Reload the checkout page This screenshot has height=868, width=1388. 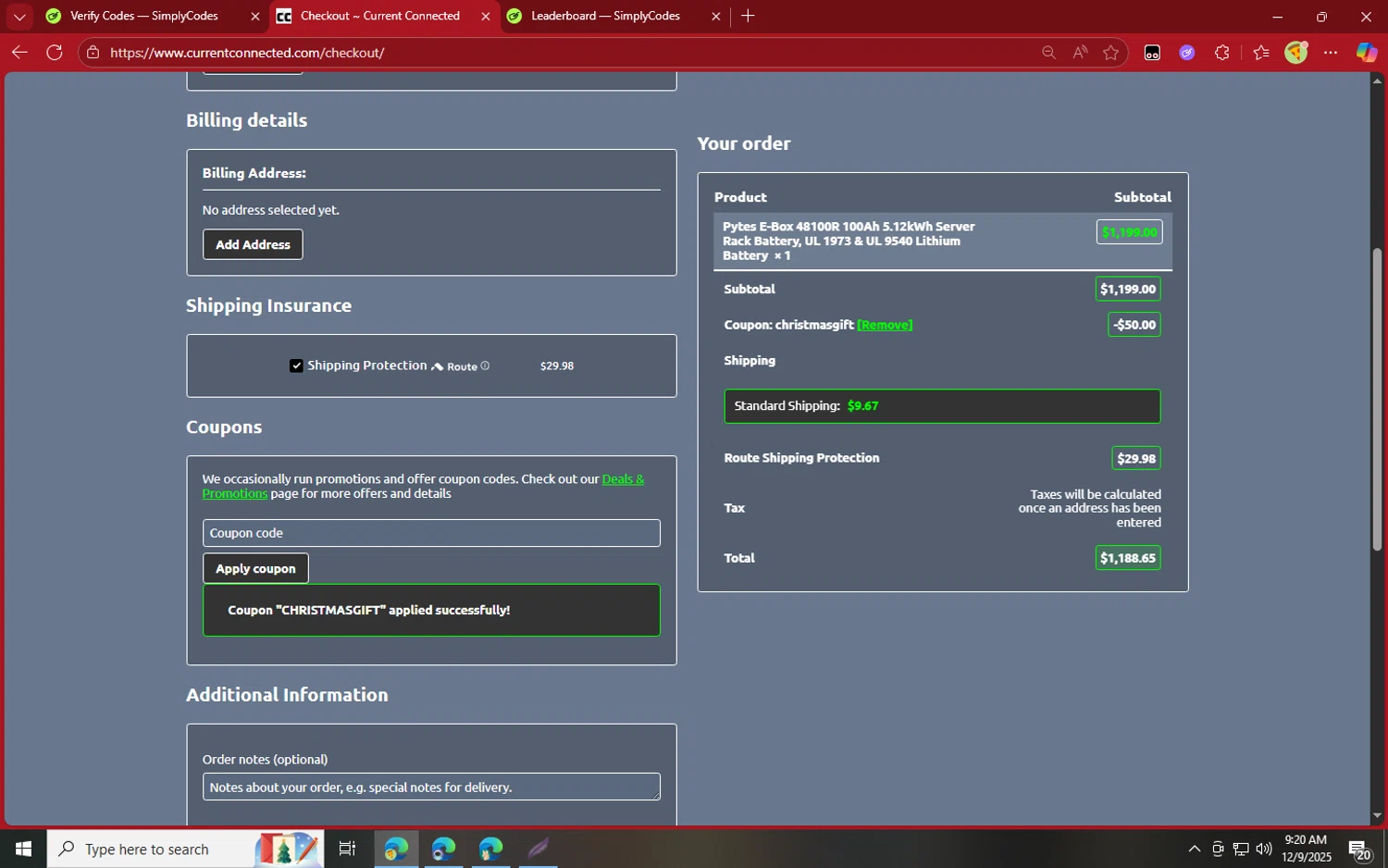[55, 53]
